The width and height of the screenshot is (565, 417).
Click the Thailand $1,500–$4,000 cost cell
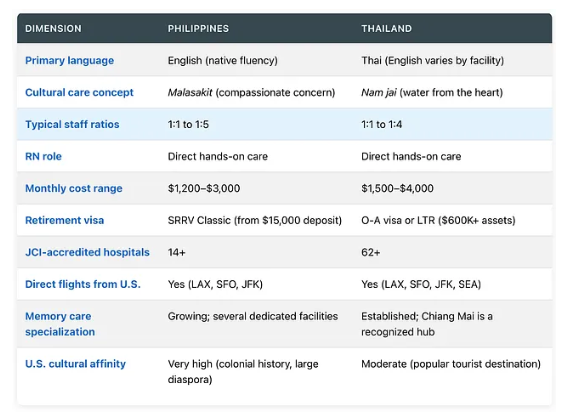(397, 188)
